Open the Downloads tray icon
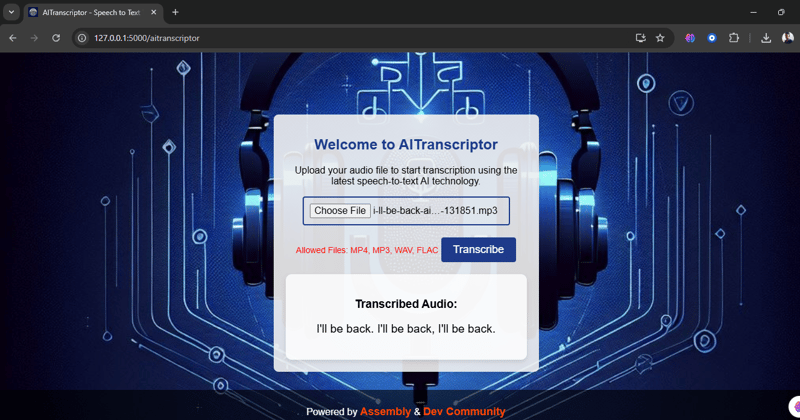This screenshot has width=800, height=420. pyautogui.click(x=766, y=38)
